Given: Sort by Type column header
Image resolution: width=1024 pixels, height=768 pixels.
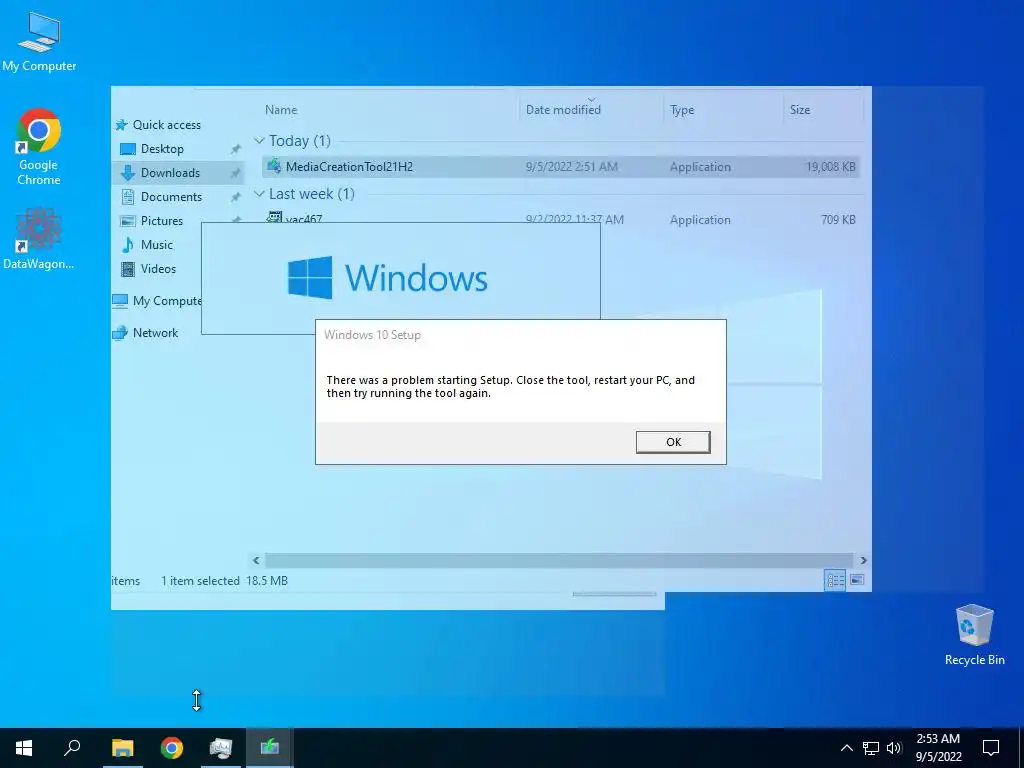Looking at the screenshot, I should click(682, 110).
